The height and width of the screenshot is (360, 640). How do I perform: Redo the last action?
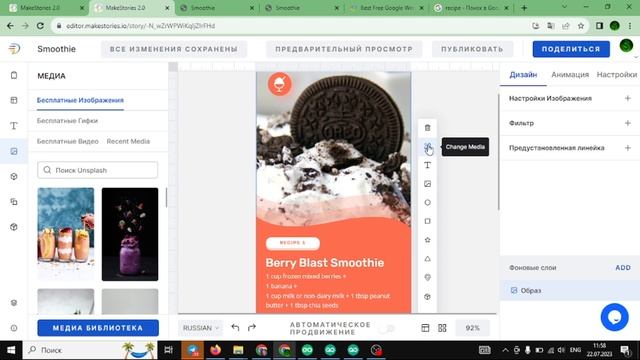[252, 327]
